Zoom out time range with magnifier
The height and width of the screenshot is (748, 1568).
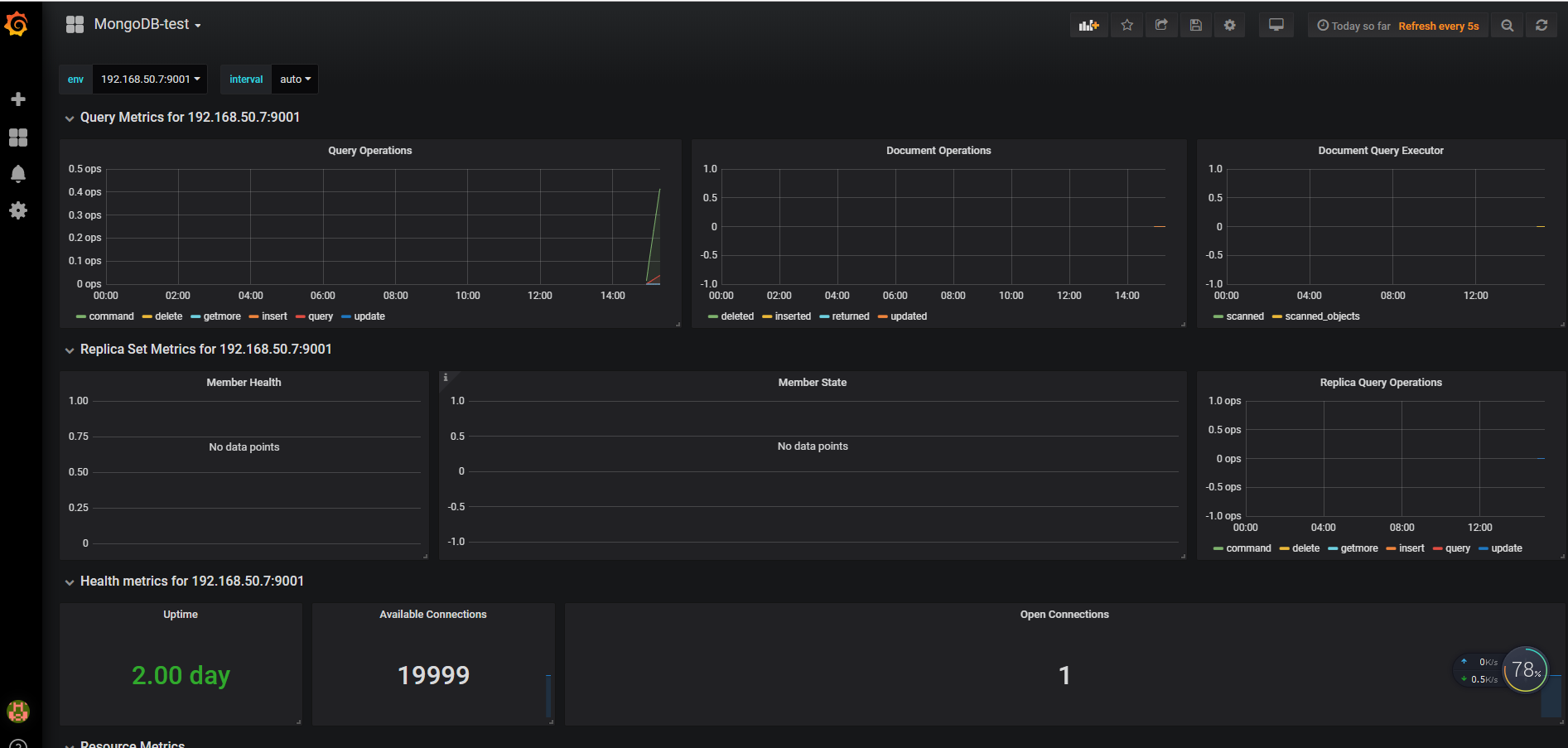pyautogui.click(x=1508, y=26)
